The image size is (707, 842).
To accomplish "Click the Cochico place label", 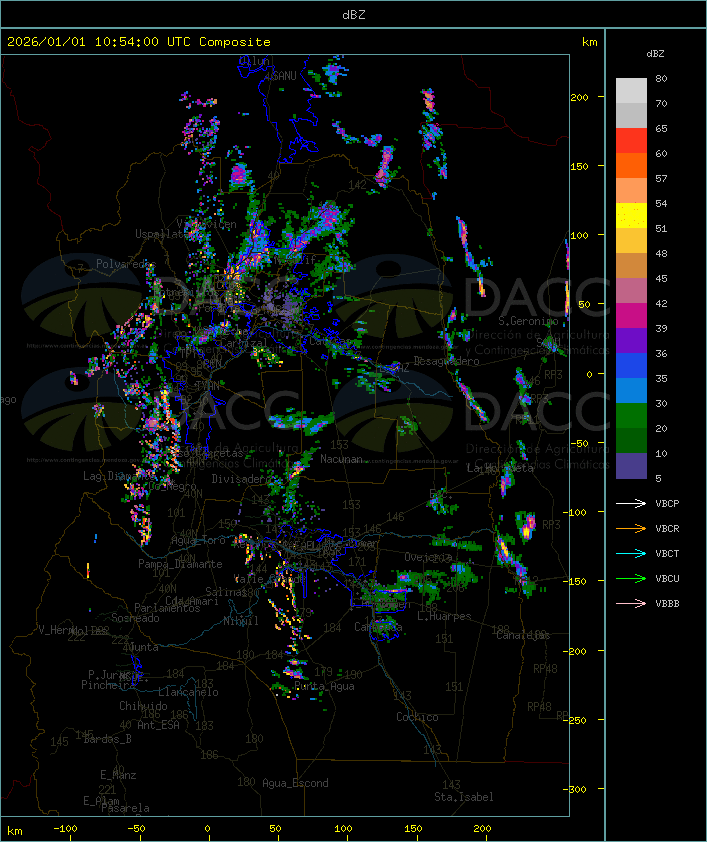I will tap(417, 717).
